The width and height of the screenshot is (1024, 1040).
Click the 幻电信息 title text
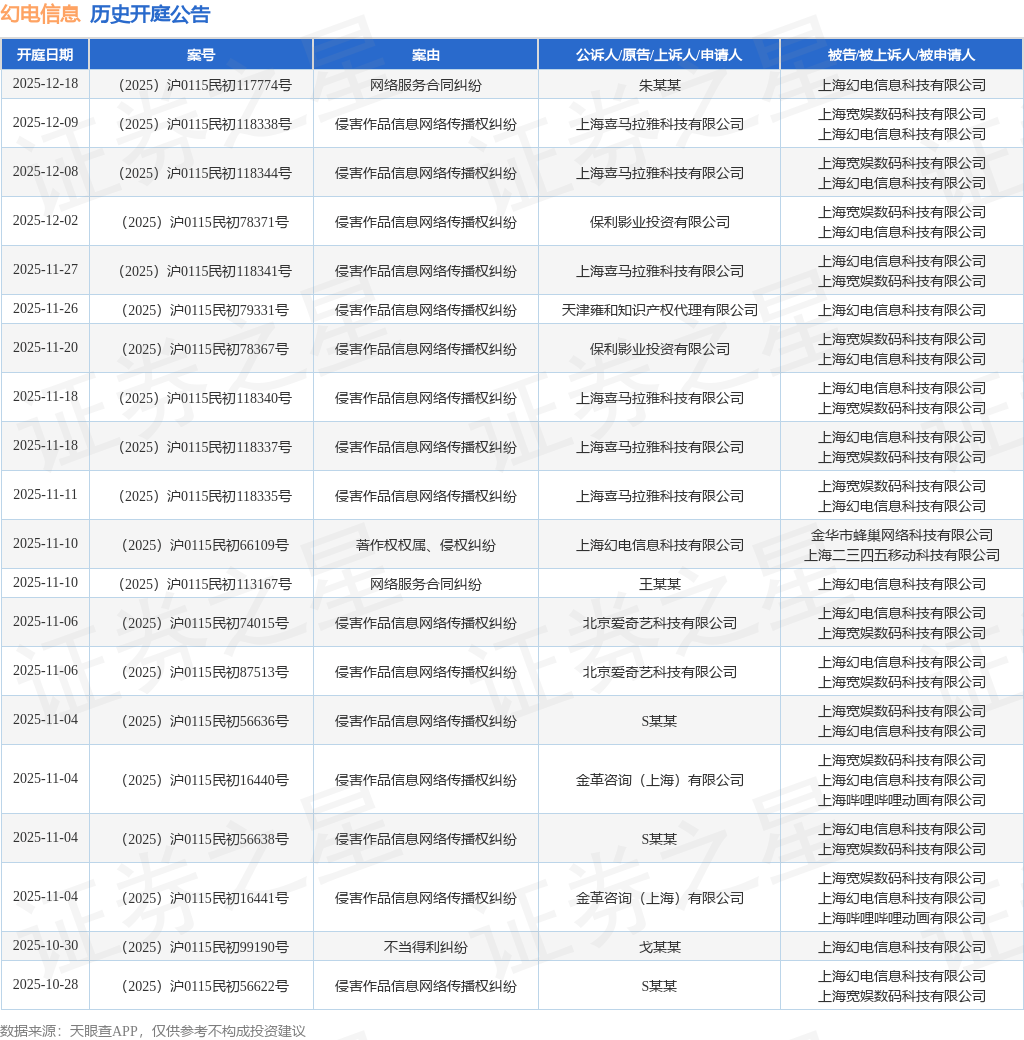click(41, 14)
